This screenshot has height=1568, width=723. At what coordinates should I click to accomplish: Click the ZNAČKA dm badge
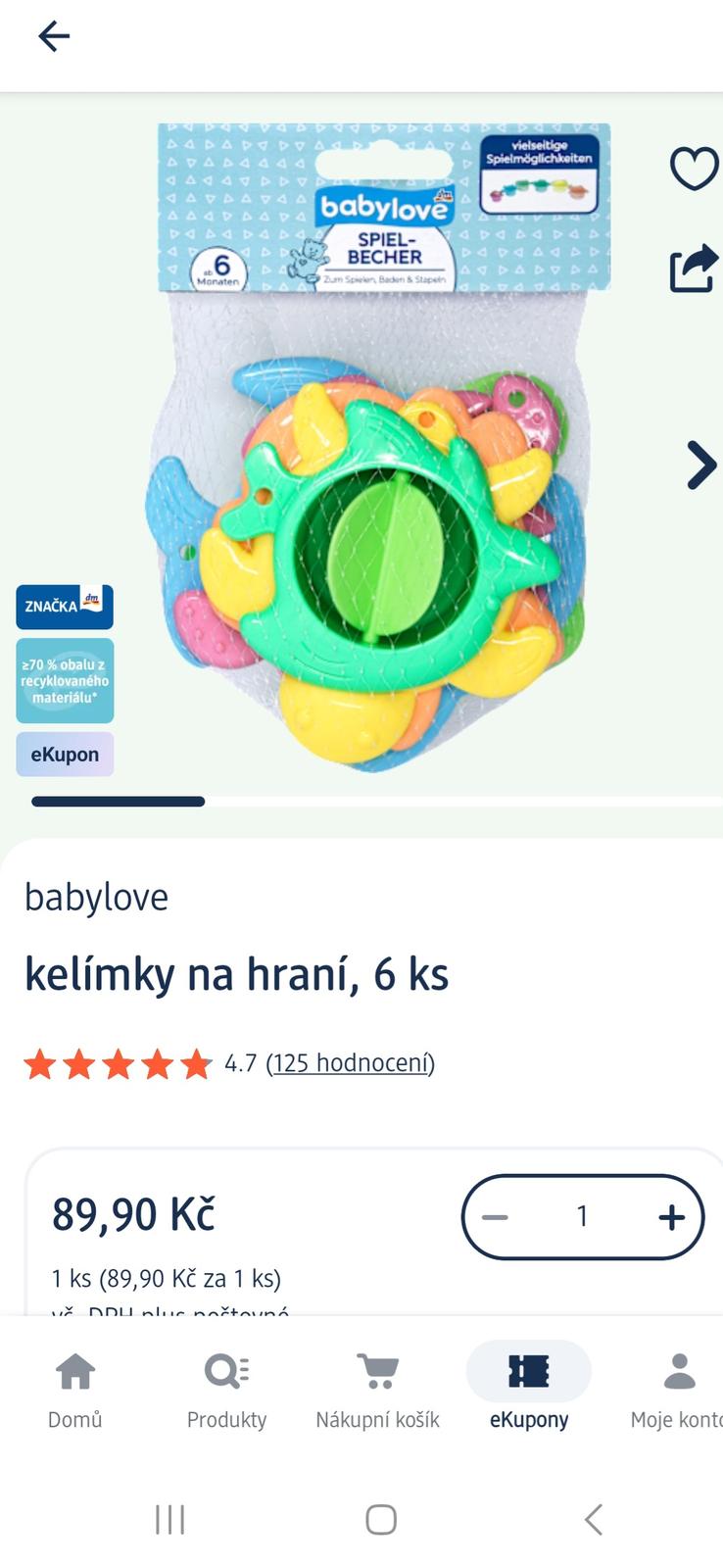point(65,607)
